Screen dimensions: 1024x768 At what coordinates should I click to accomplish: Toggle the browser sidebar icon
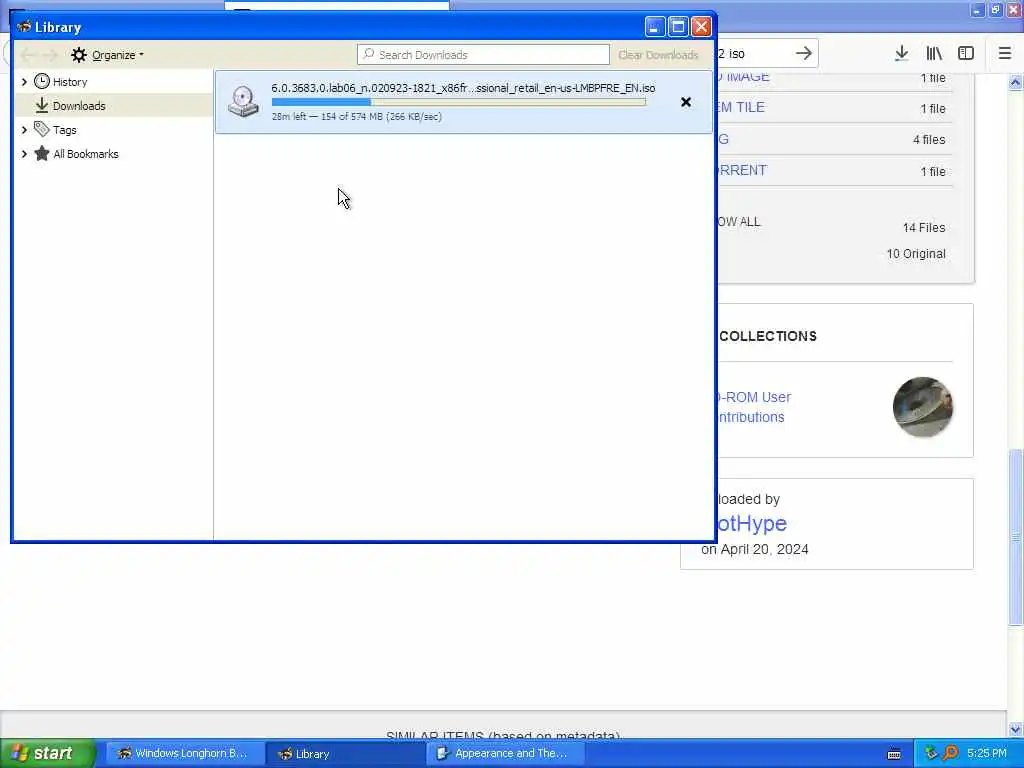tap(966, 54)
